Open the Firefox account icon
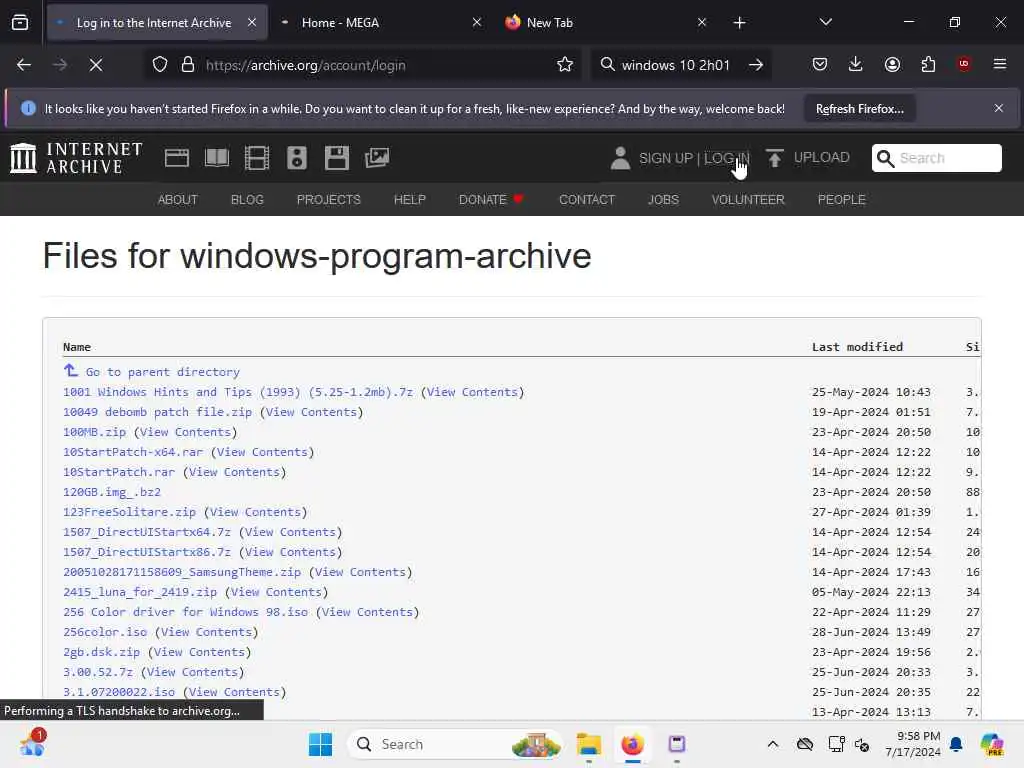Screen dimensions: 1024x768 892,64
